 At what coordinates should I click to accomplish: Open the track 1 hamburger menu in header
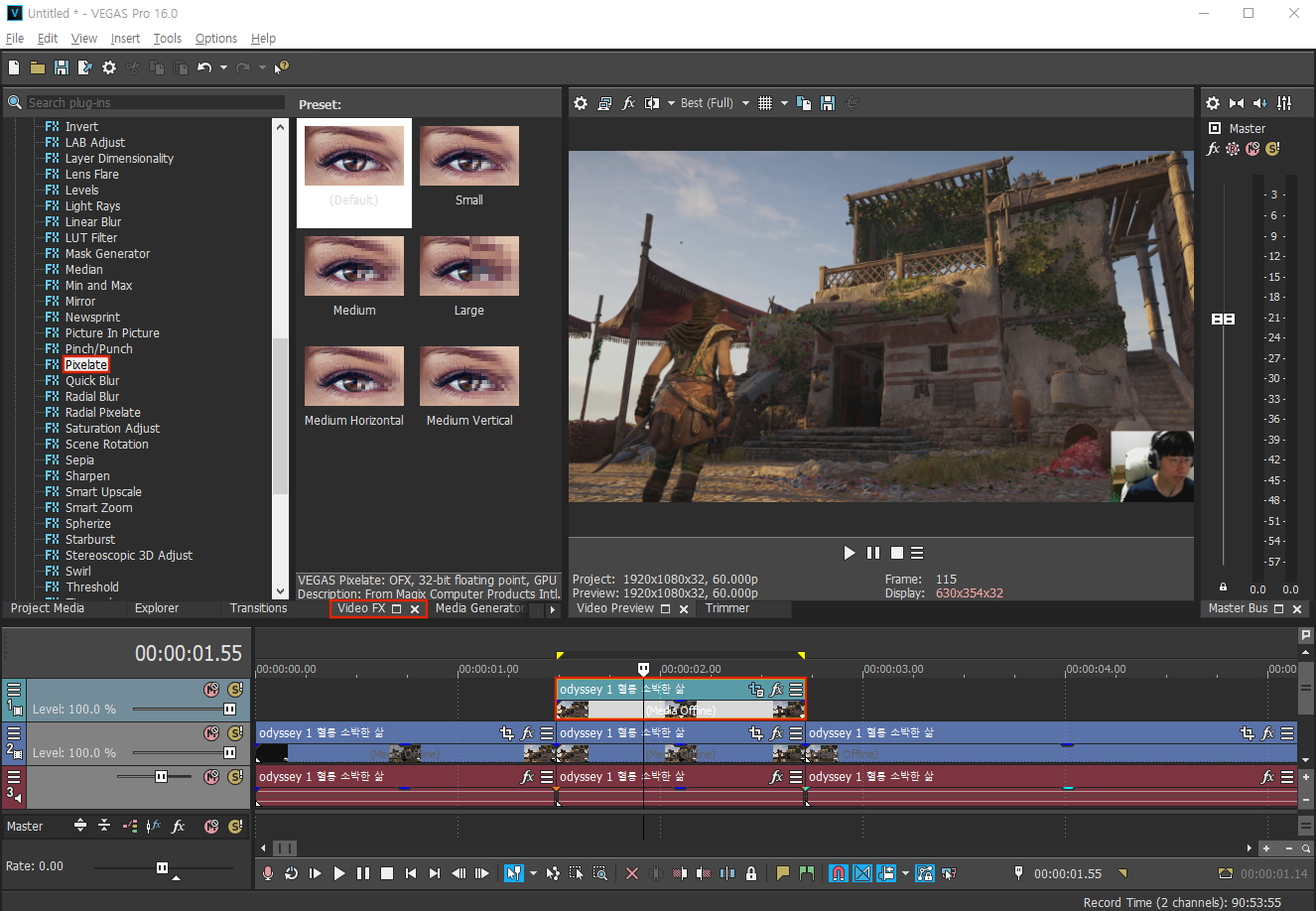(14, 690)
